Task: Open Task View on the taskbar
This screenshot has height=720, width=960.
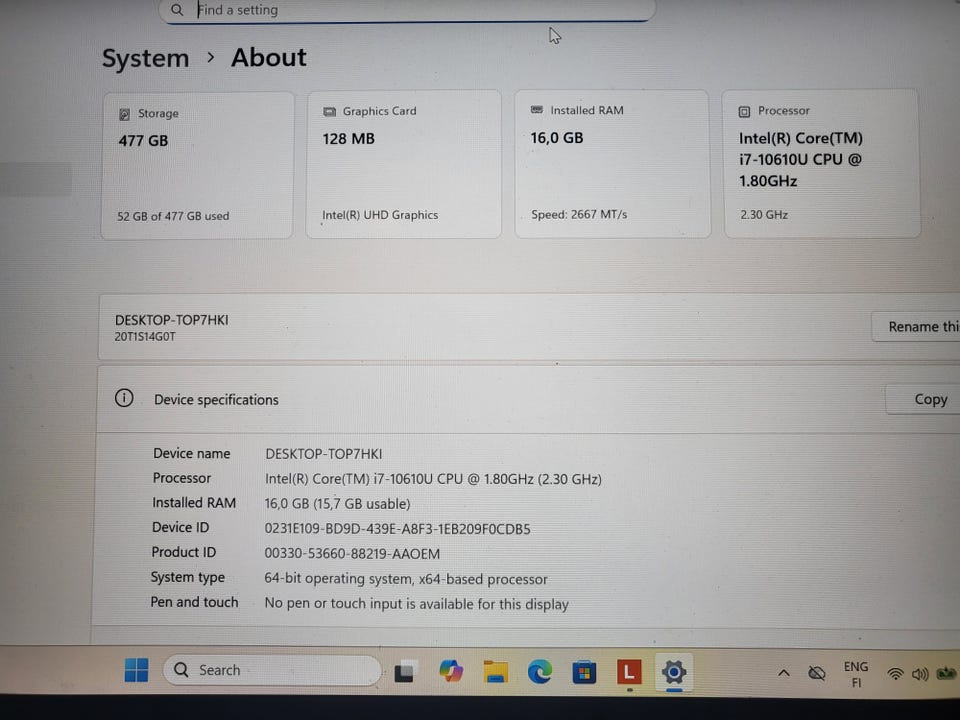Action: 407,672
